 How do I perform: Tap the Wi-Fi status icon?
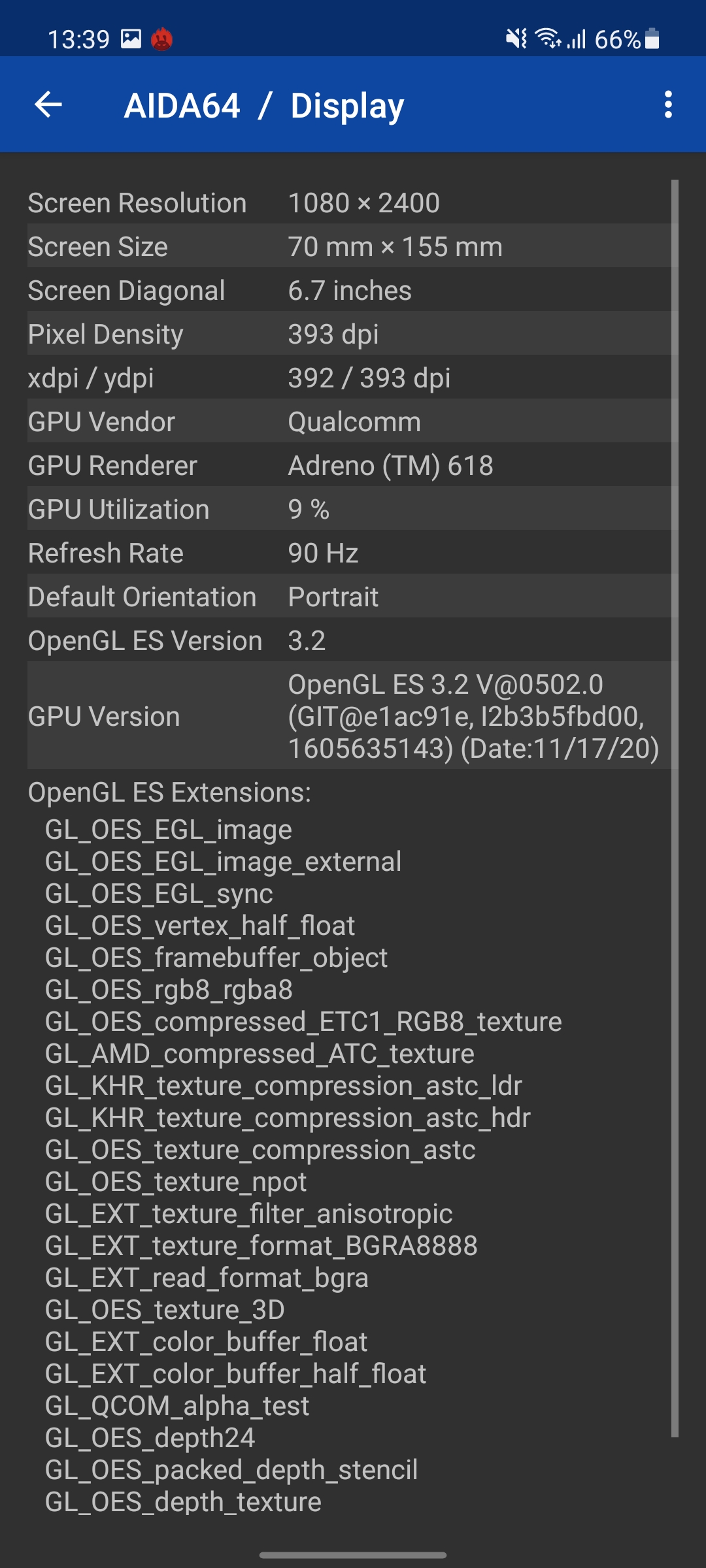tap(548, 39)
